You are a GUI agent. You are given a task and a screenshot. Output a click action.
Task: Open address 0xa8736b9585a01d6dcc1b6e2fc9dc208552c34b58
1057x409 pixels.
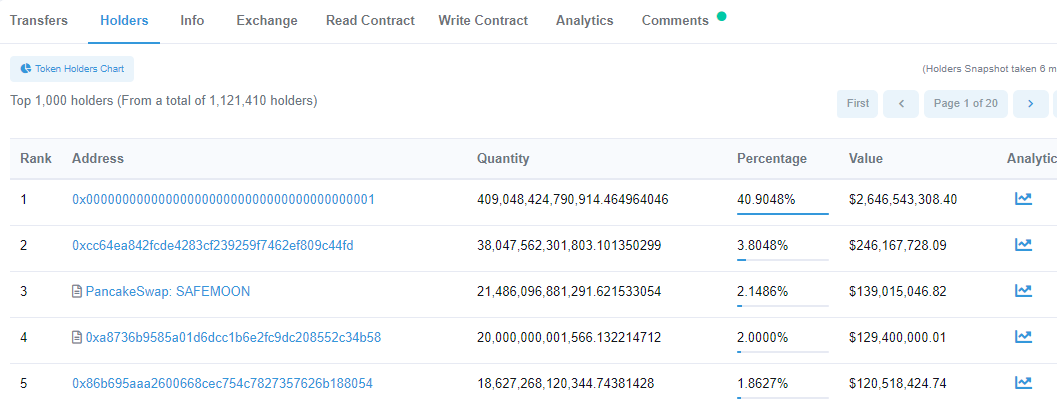[x=233, y=338]
